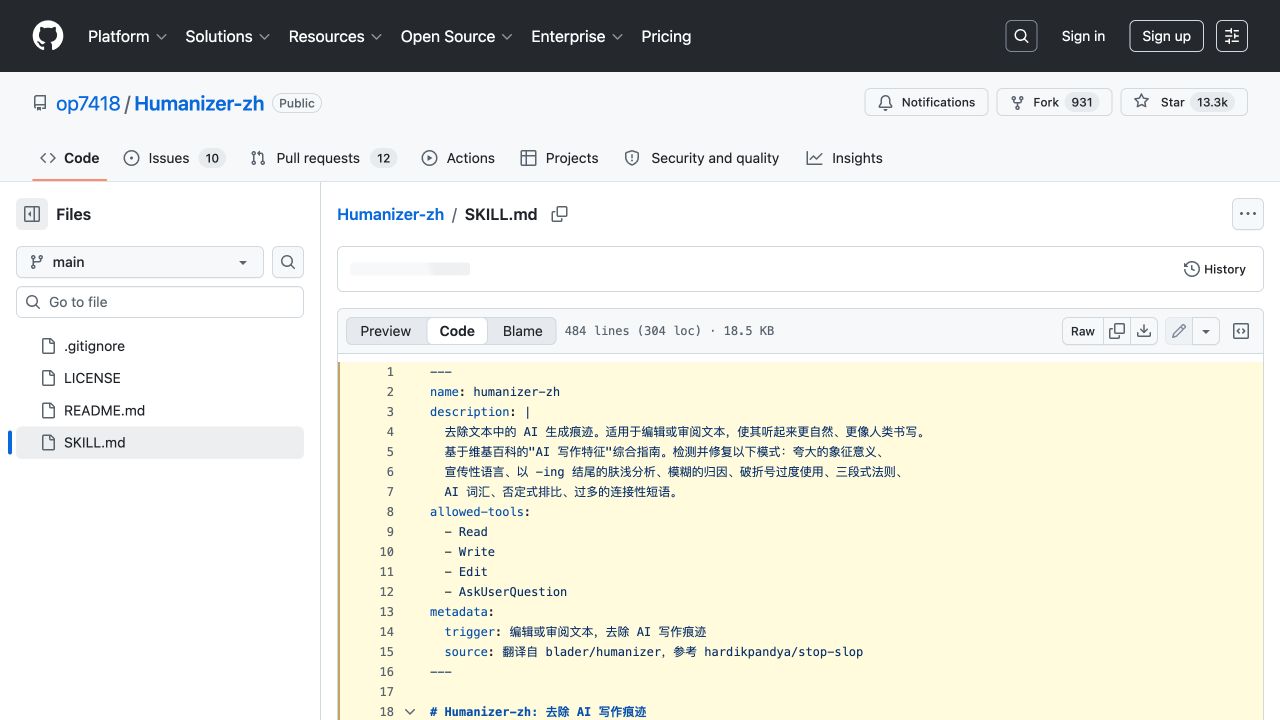1280x720 pixels.
Task: Open README.md in file tree
Action: pos(160,410)
